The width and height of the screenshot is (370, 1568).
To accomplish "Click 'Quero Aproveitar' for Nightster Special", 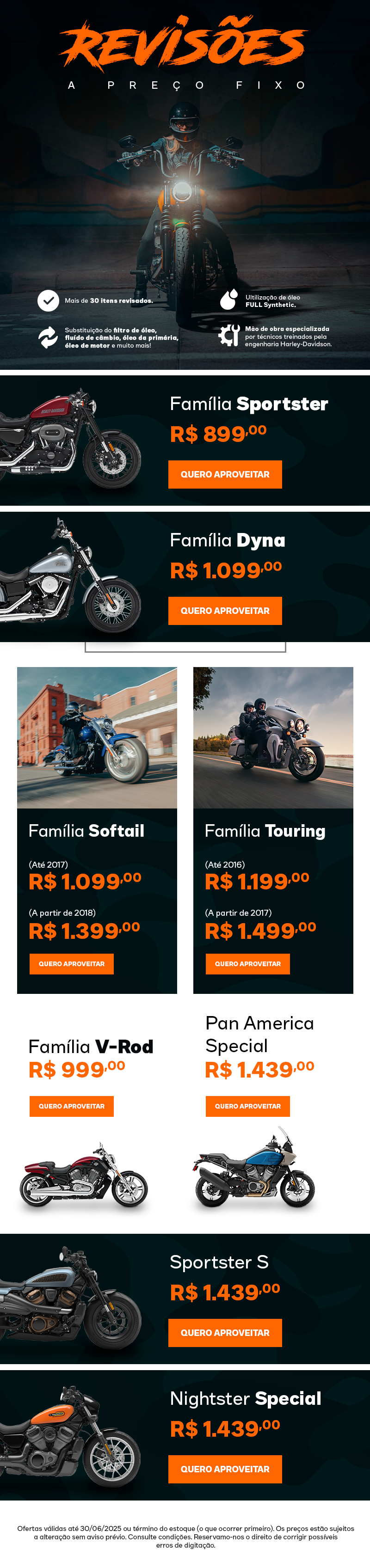I will [x=225, y=1469].
